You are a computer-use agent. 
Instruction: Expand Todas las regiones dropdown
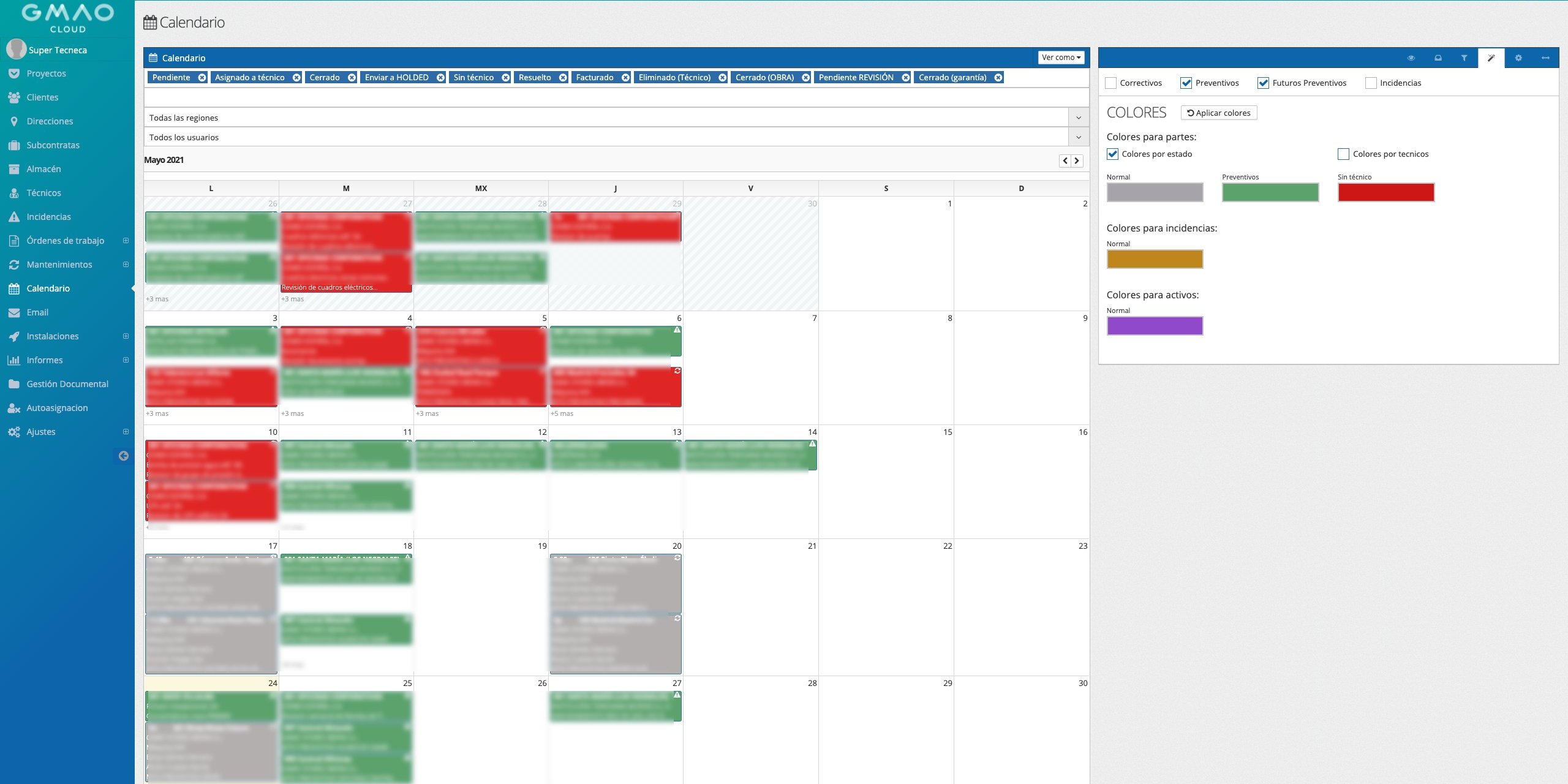point(1078,118)
